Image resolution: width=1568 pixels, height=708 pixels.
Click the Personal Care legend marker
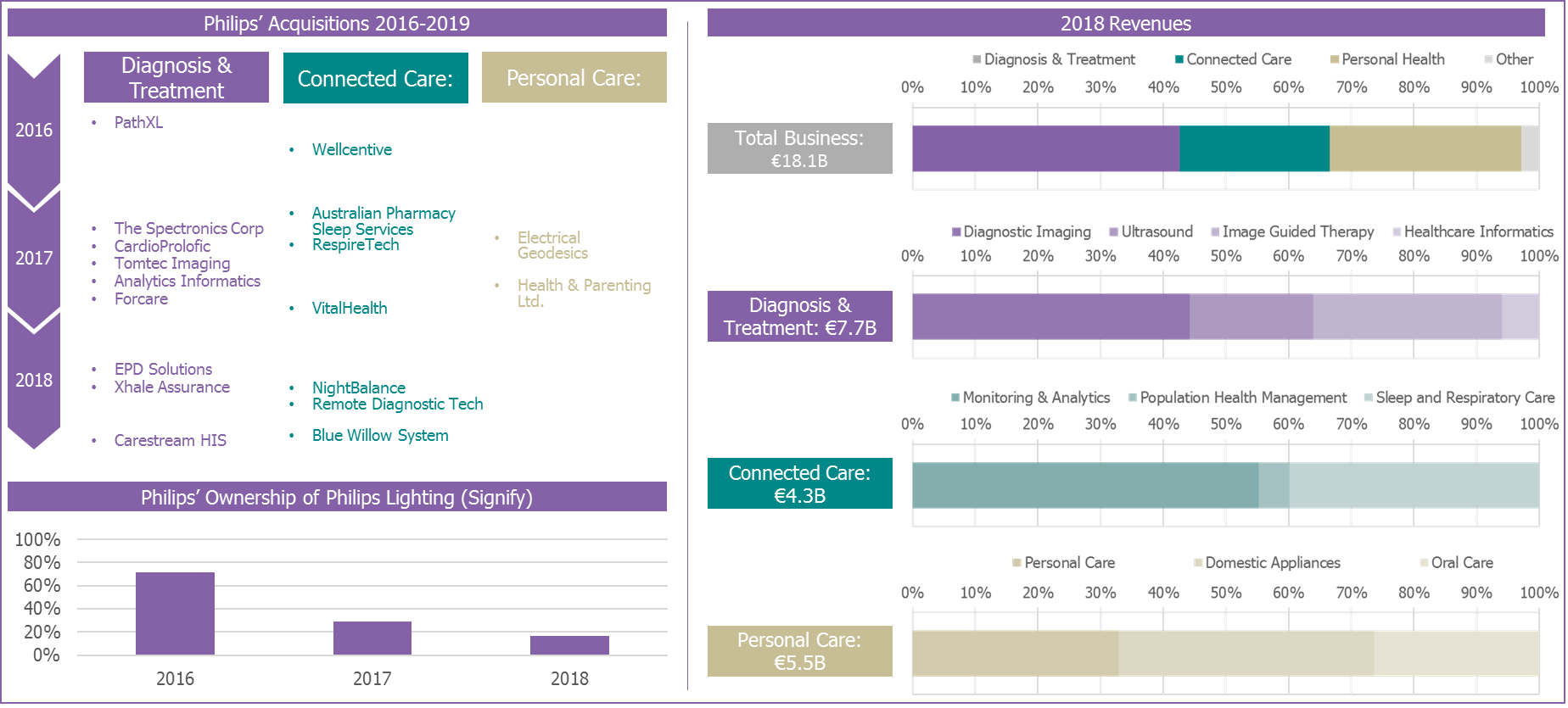tap(1016, 563)
